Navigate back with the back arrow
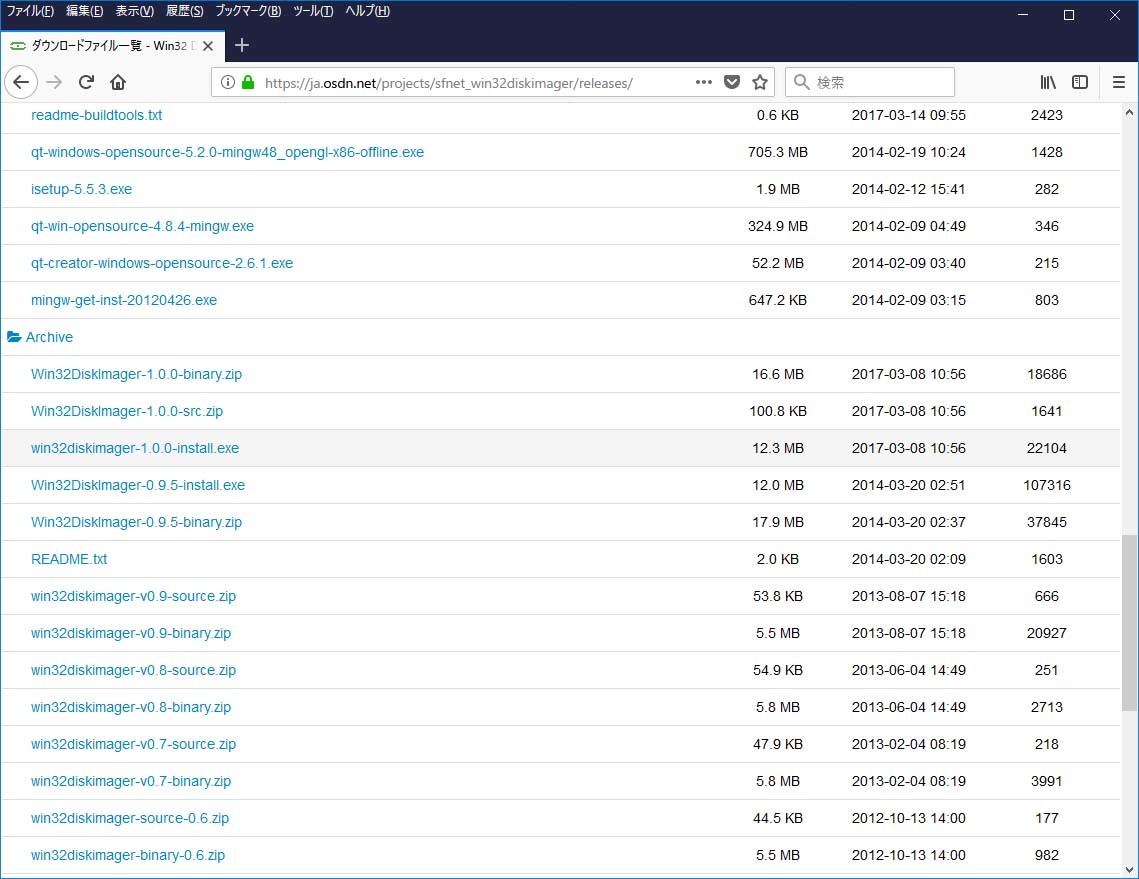Screen dimensions: 1139x879 point(21,82)
